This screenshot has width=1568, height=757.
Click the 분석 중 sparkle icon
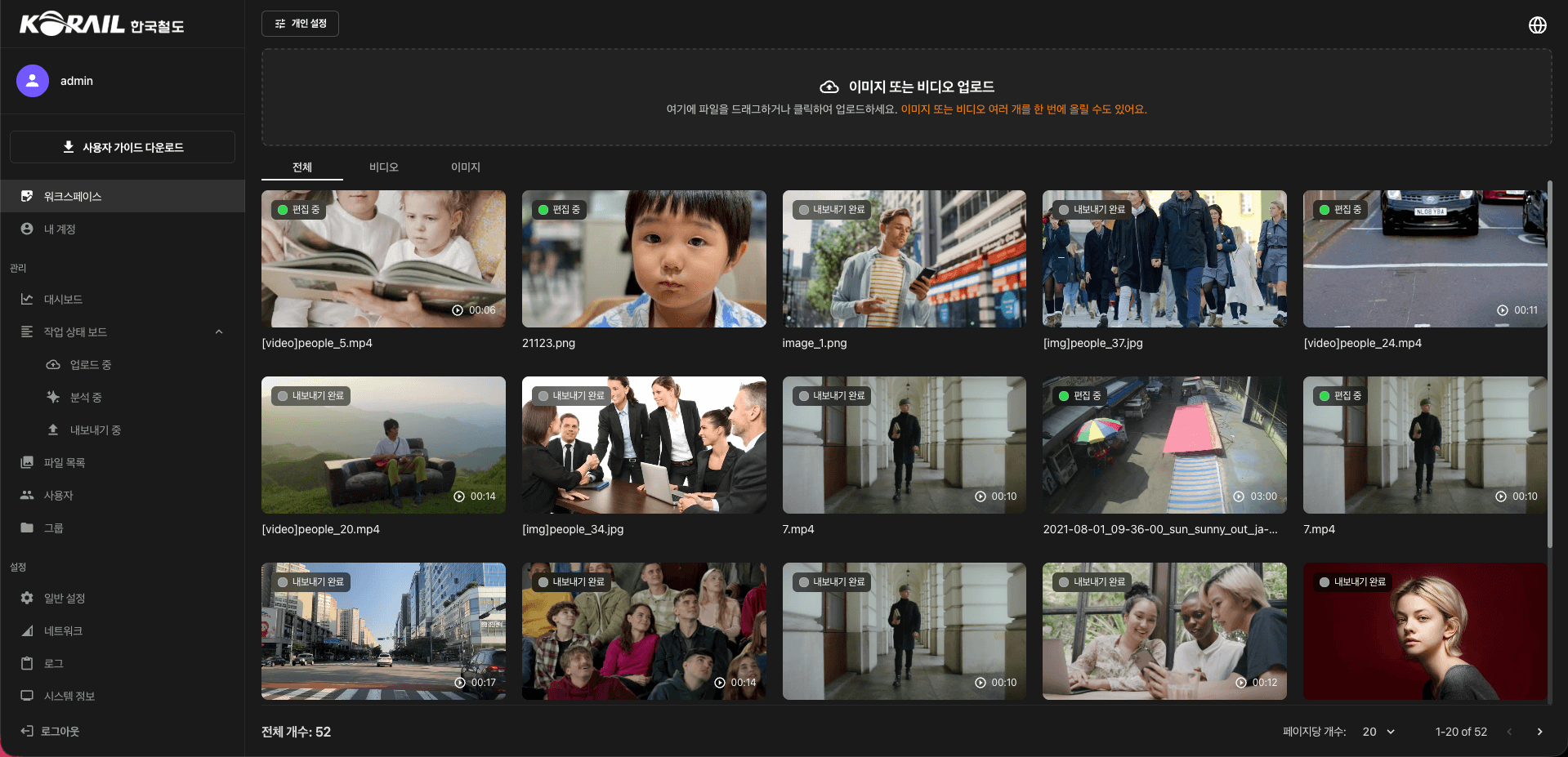53,398
